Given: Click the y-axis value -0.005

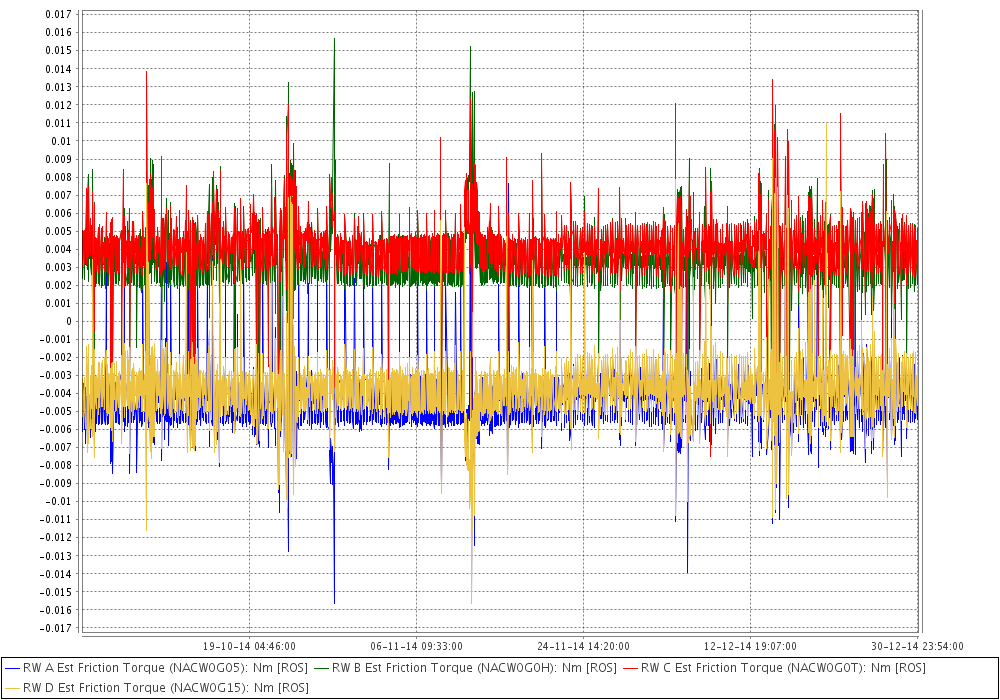Looking at the screenshot, I should click(56, 411).
